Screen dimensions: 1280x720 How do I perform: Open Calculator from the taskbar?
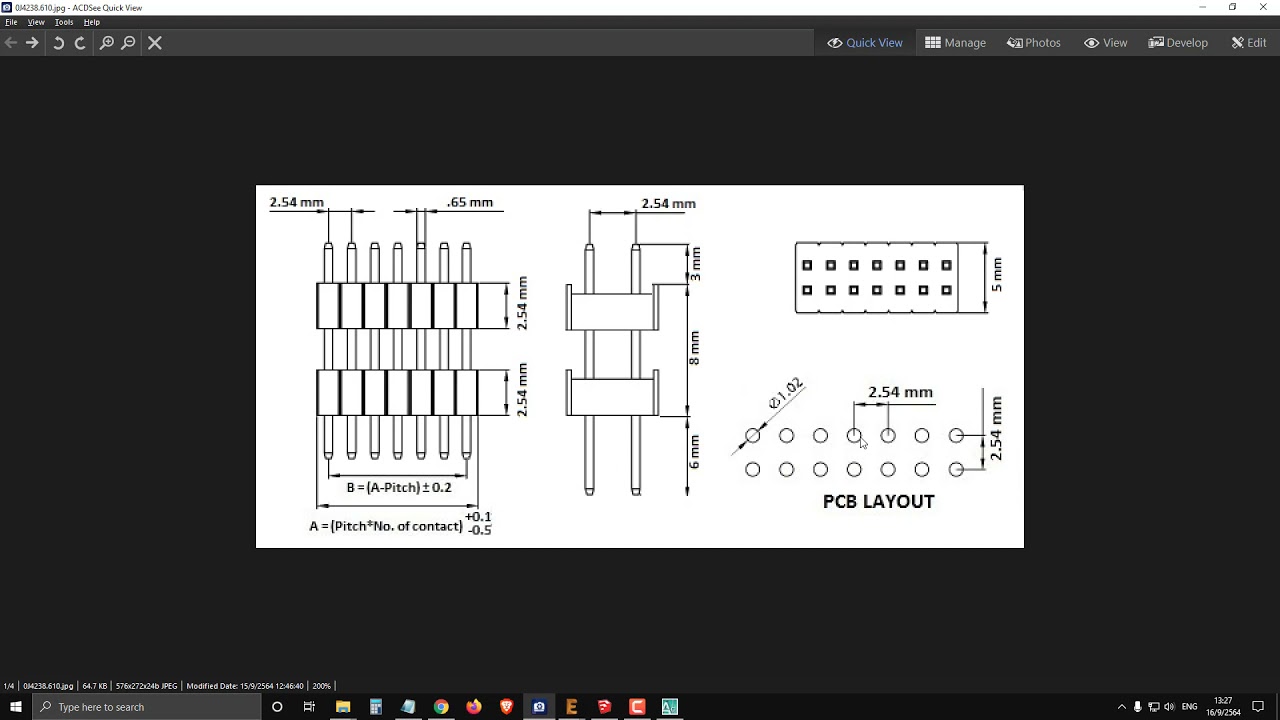pyautogui.click(x=376, y=707)
